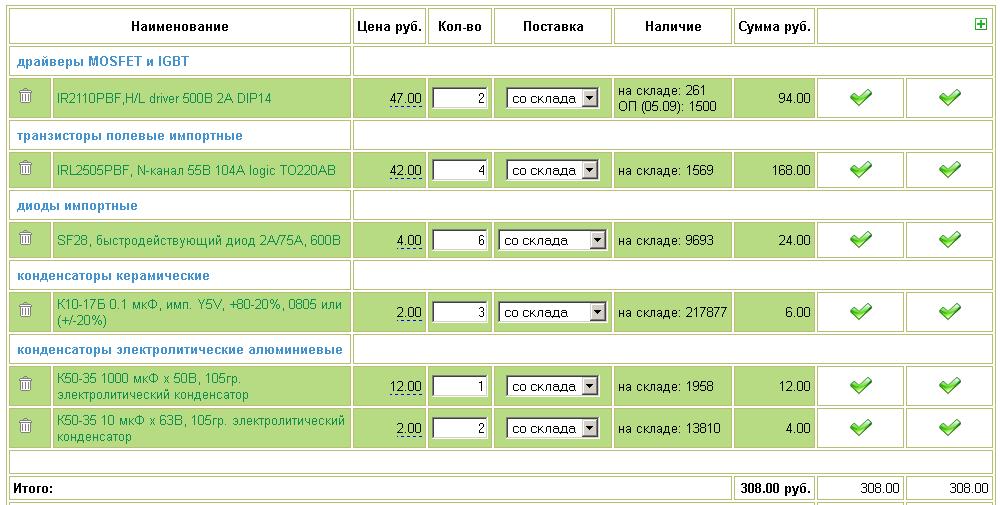1000x505 pixels.
Task: Click the 47.00 price of IR2110PBF
Action: tap(405, 99)
